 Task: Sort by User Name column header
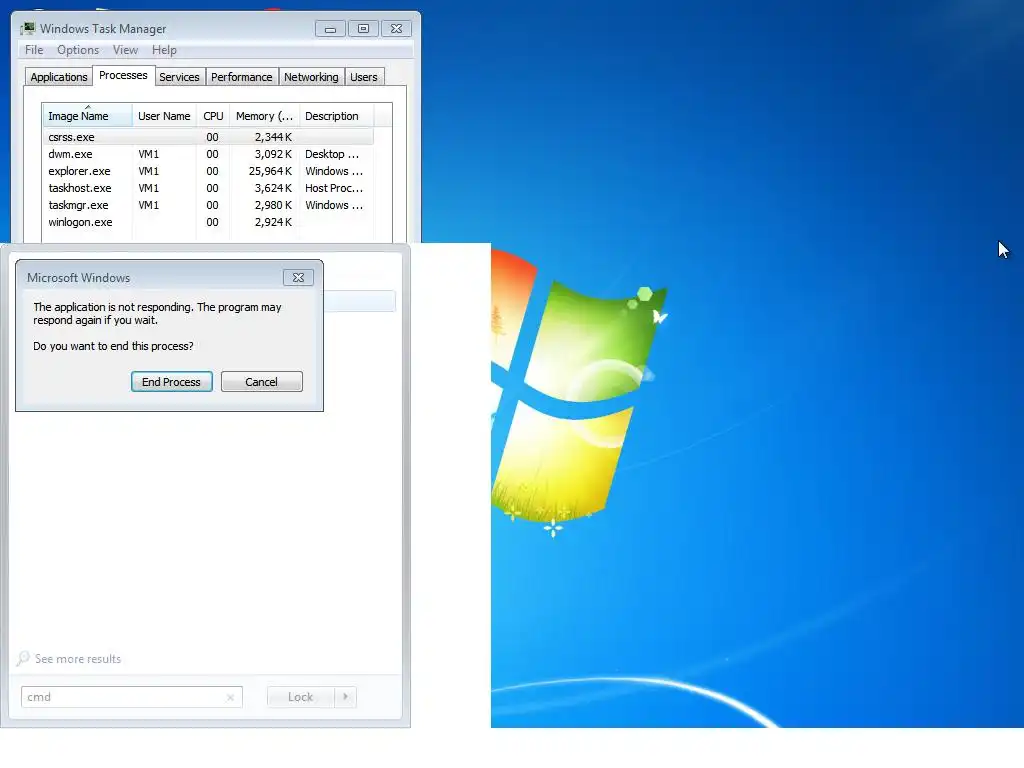pyautogui.click(x=164, y=116)
